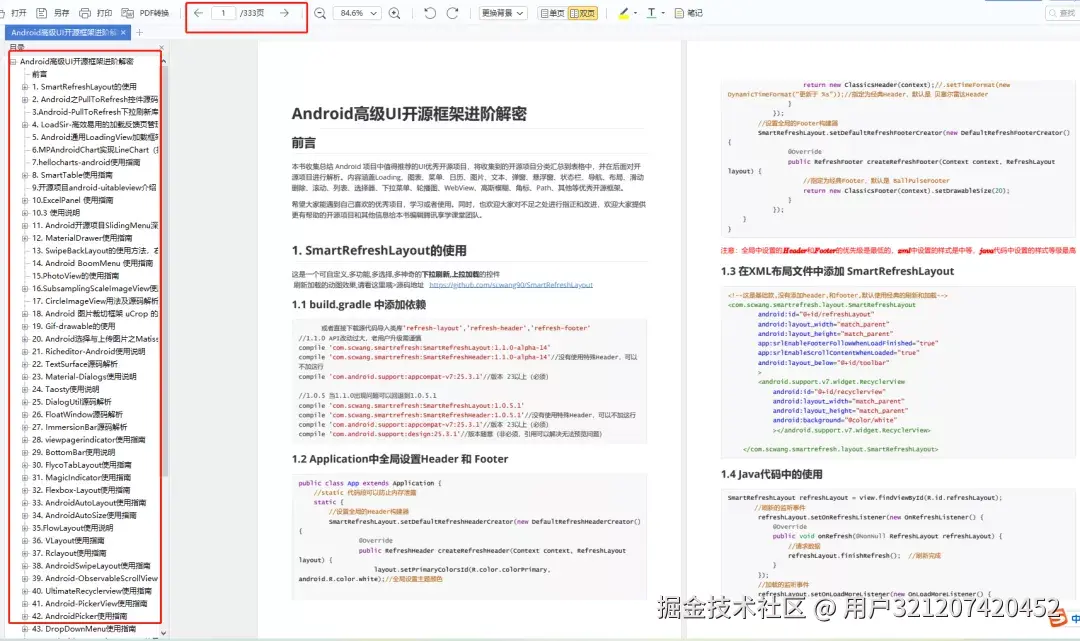This screenshot has height=641, width=1080.
Task: Open the PDF转换 conversion tool
Action: (x=145, y=13)
